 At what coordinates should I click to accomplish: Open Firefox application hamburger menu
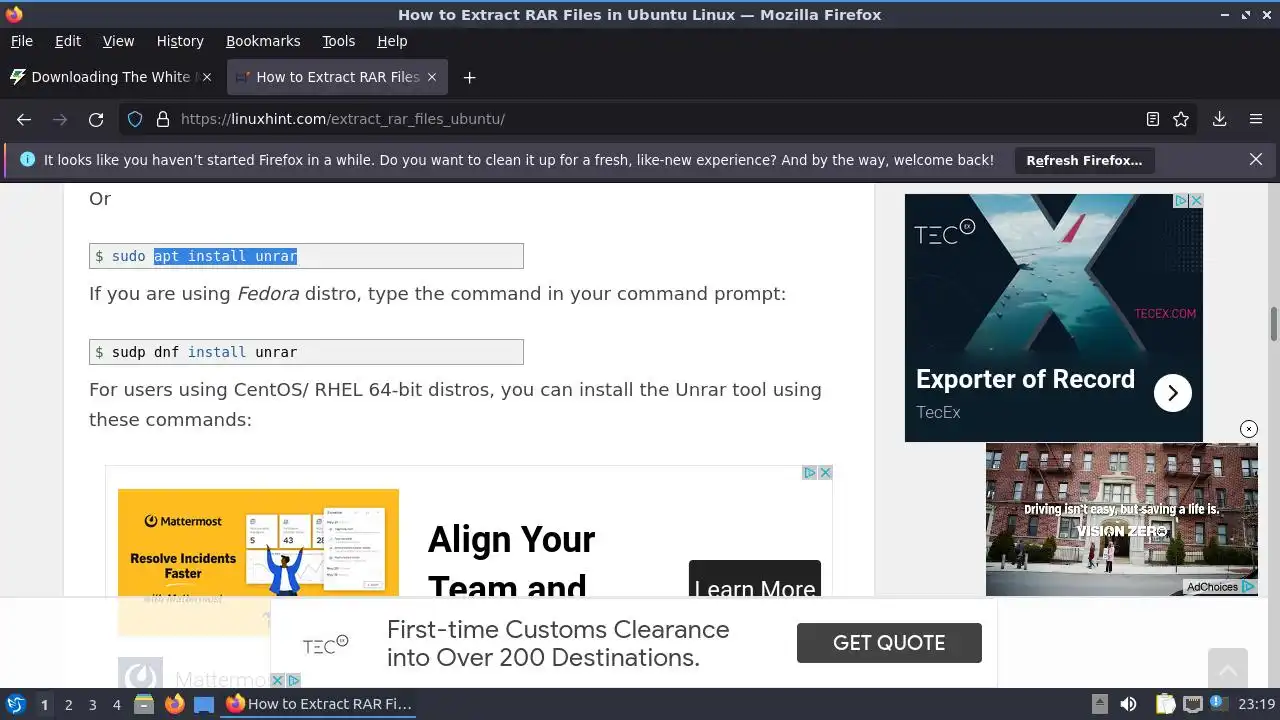1256,119
